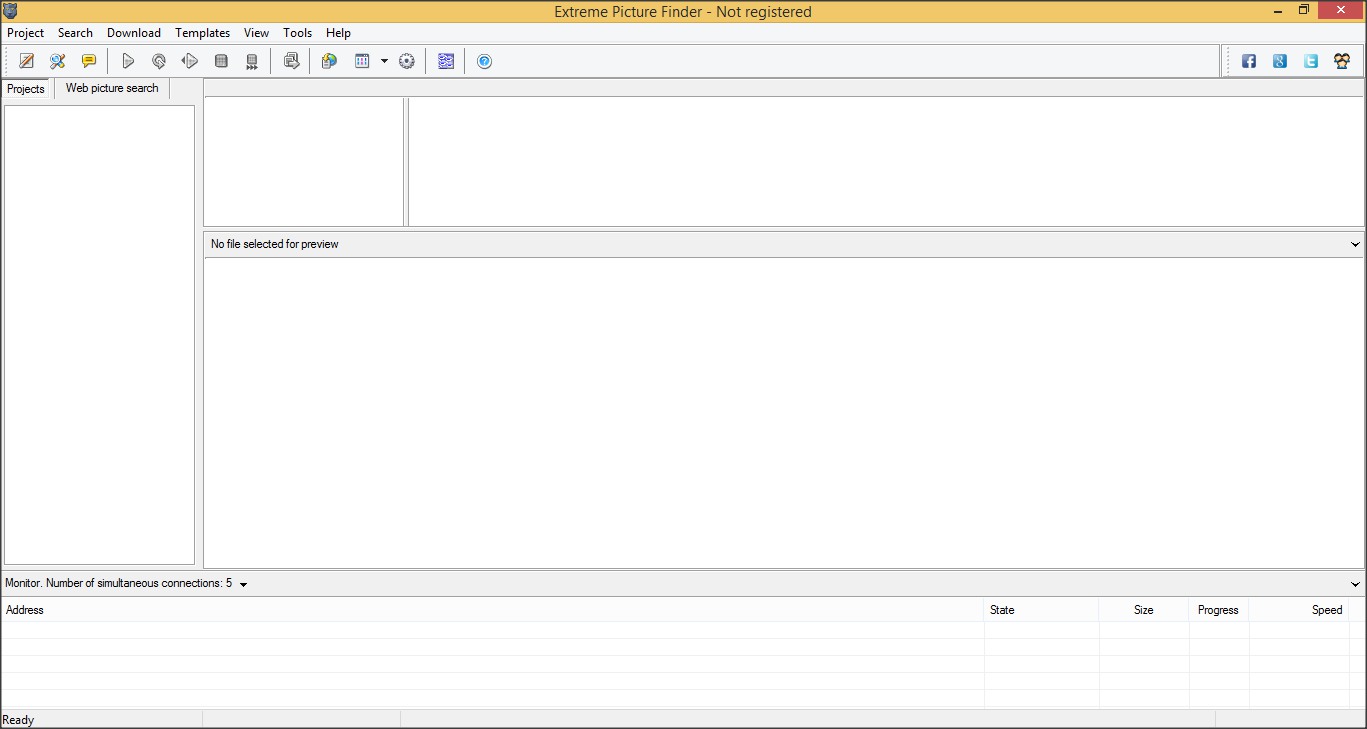Screen dimensions: 1367x729
Task: Click the stacked pages with arrow icon
Action: pos(291,61)
